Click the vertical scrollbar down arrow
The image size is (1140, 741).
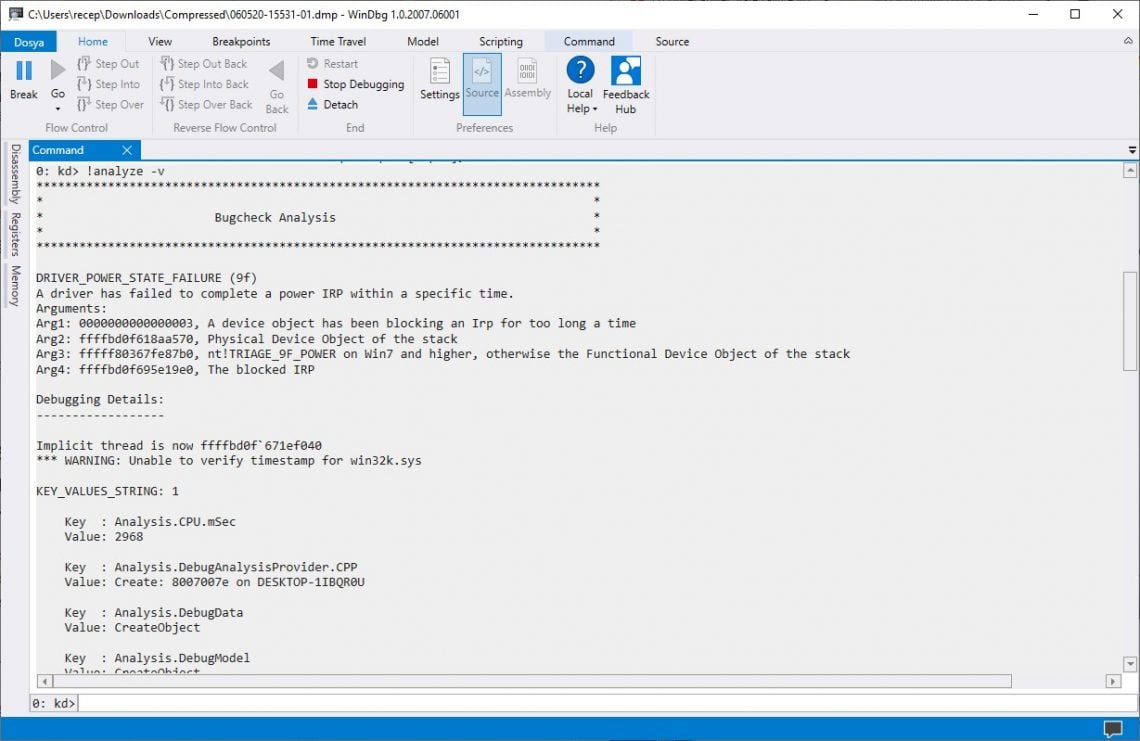click(1130, 664)
